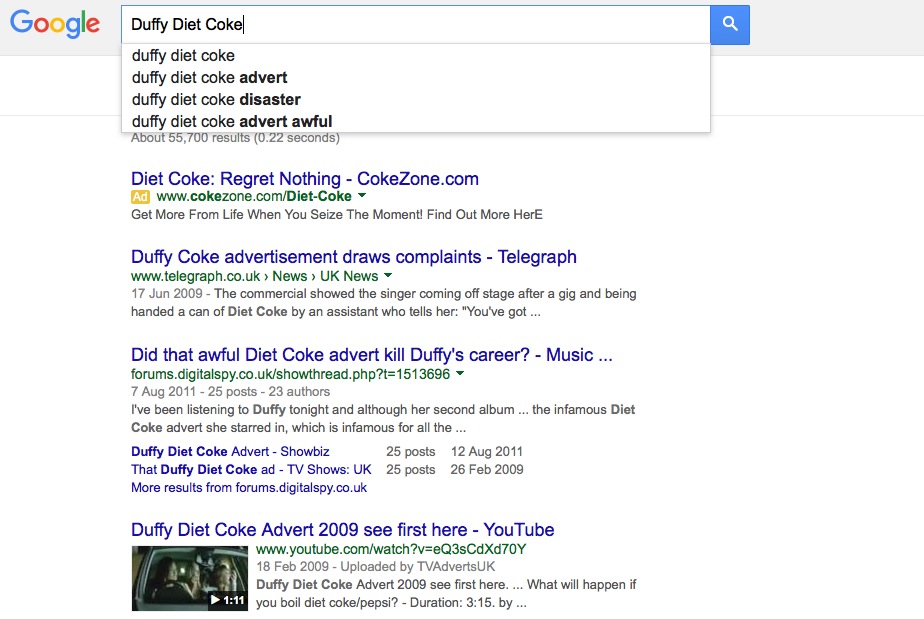Open 'Duffy Diet Coke Advert 2009' YouTube result

pyautogui.click(x=342, y=529)
